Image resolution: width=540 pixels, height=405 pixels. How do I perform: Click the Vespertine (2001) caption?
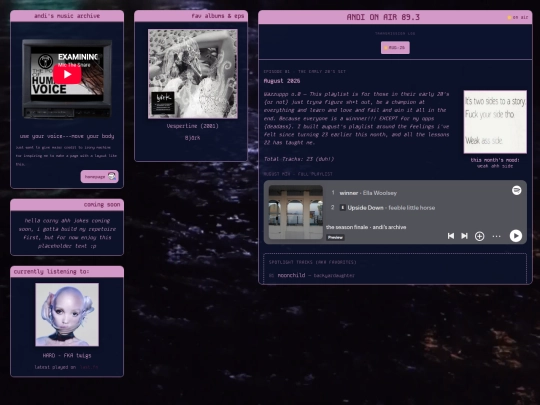point(193,126)
